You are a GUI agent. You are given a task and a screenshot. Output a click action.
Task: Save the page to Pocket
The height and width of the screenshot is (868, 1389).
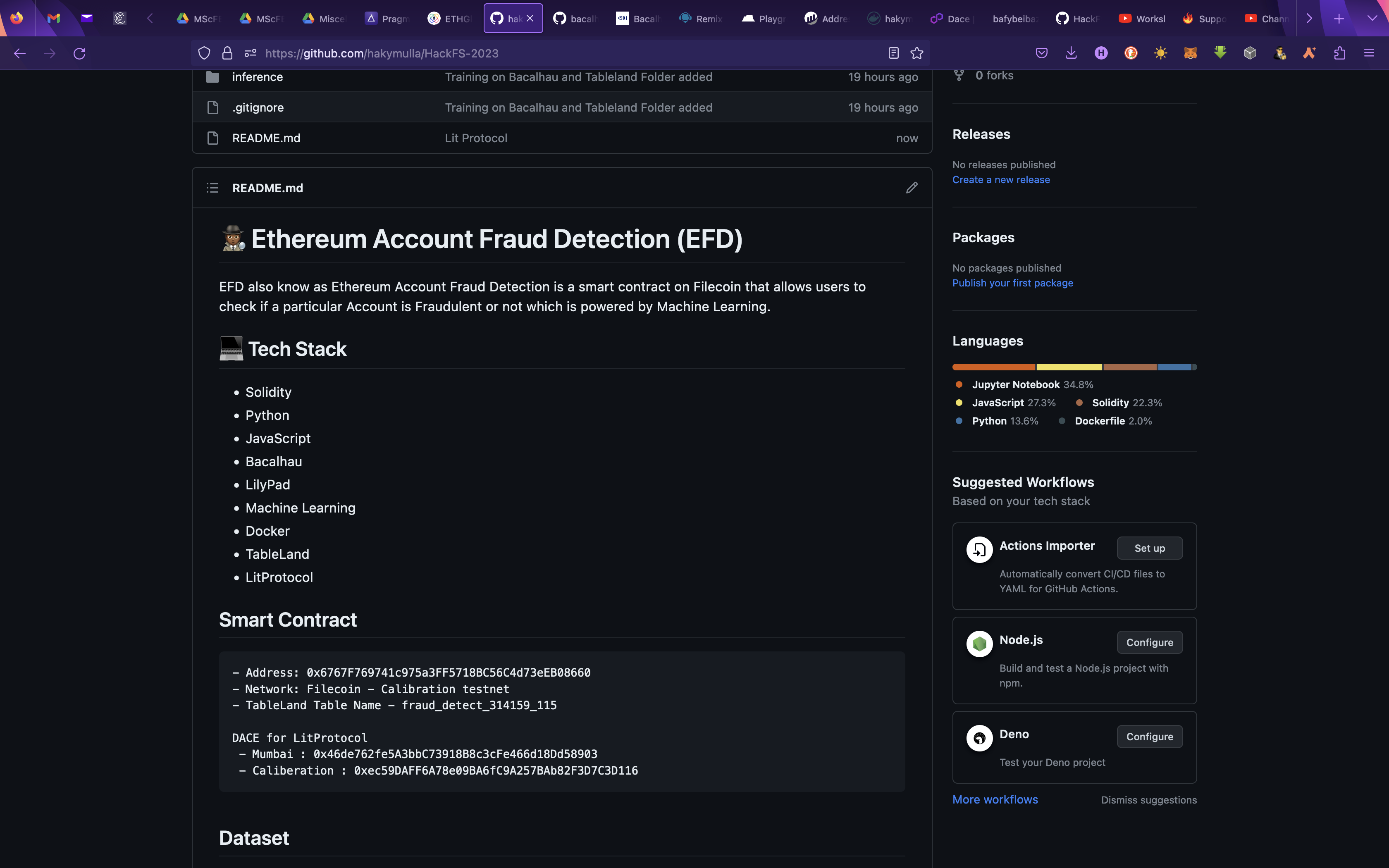point(1042,53)
